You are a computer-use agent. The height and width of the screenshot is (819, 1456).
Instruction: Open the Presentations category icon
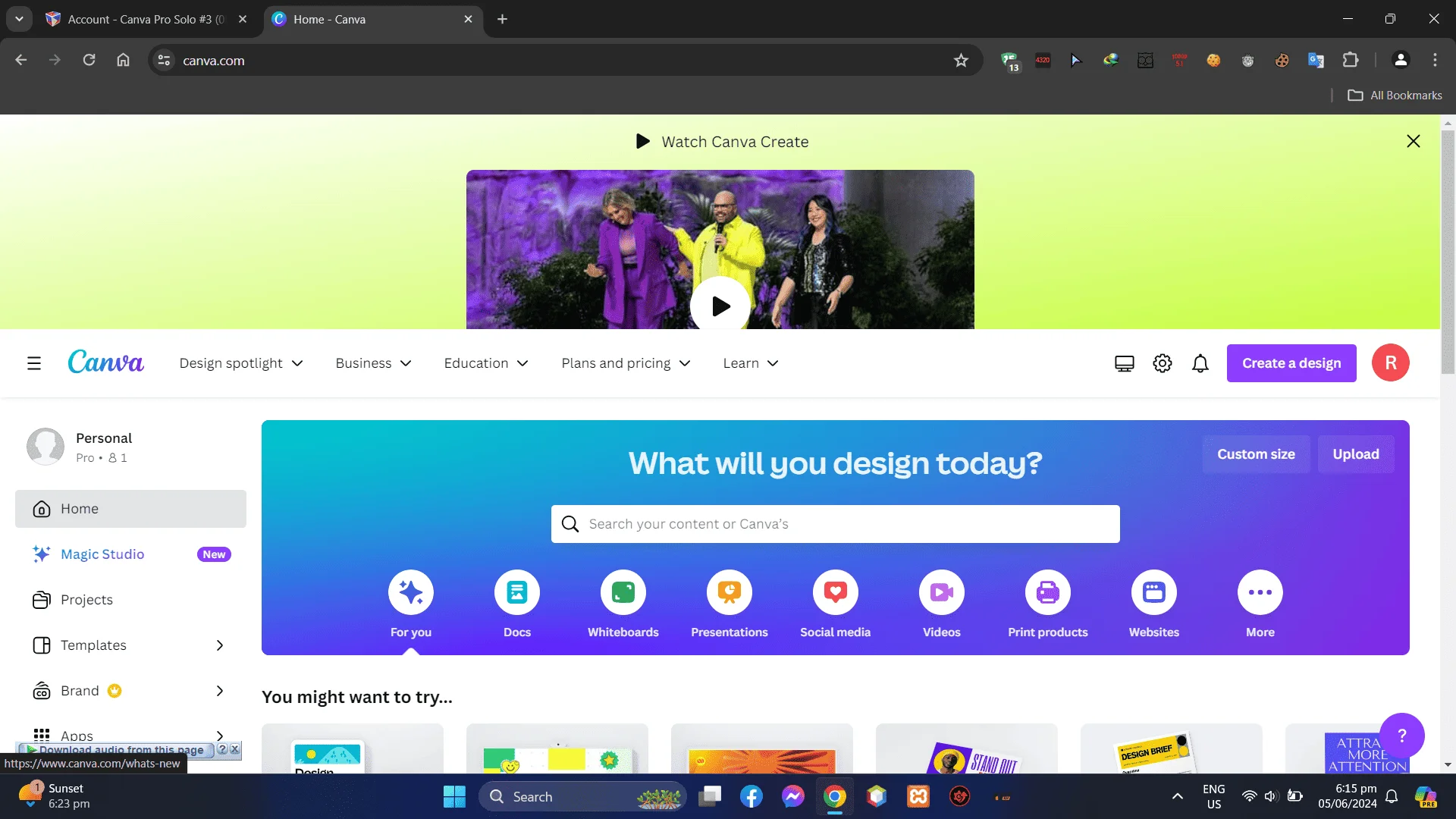(x=730, y=592)
